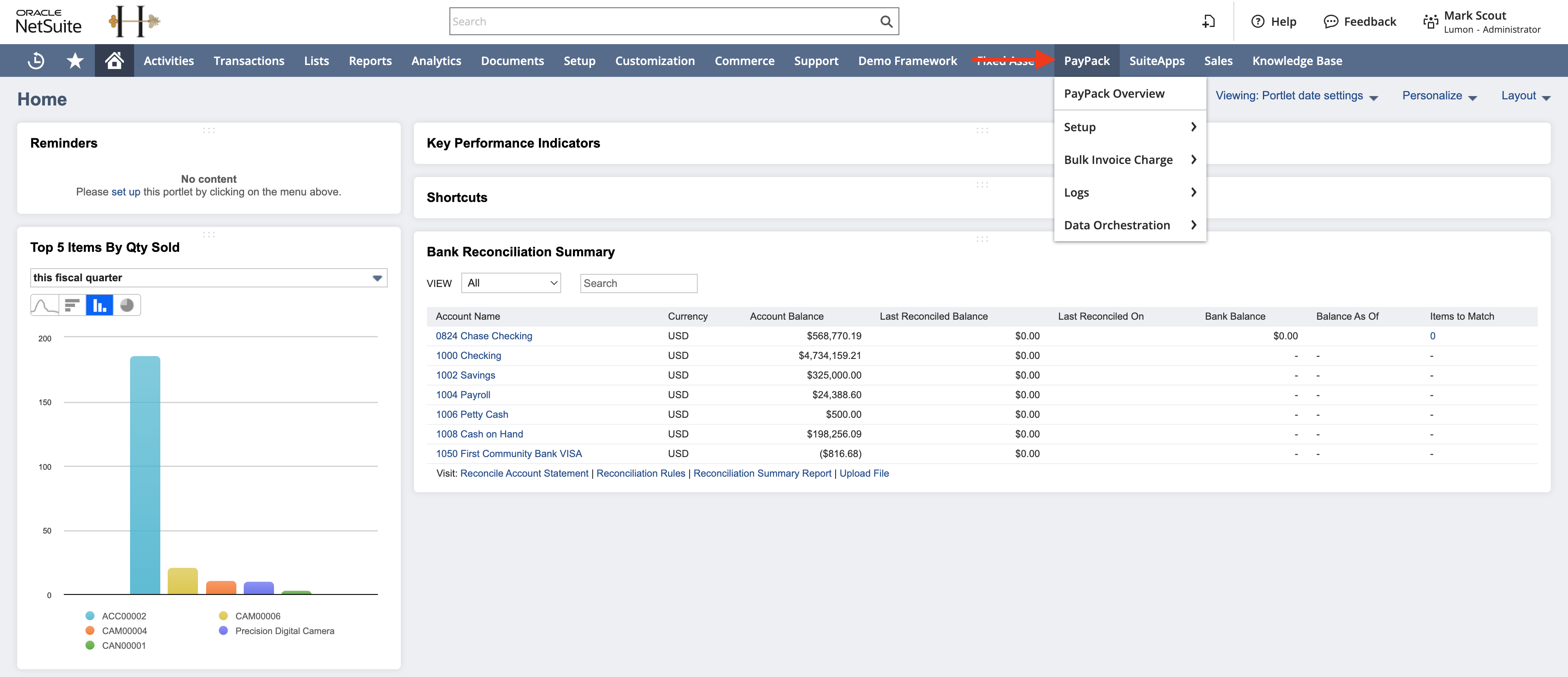Click the Create New page icon
This screenshot has height=677, width=1568.
(x=1209, y=22)
